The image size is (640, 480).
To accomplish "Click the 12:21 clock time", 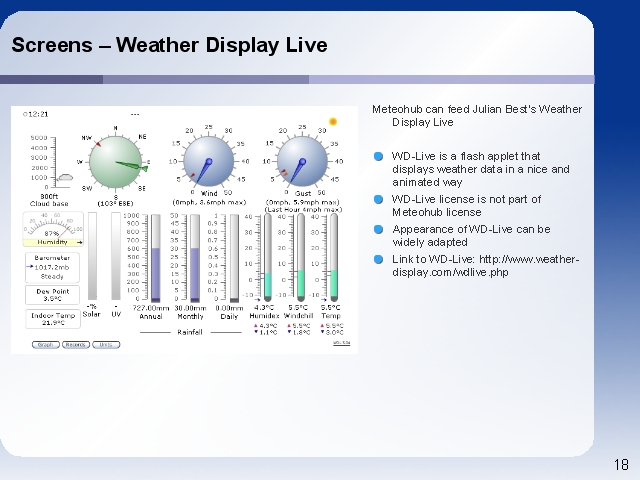I will (36, 114).
